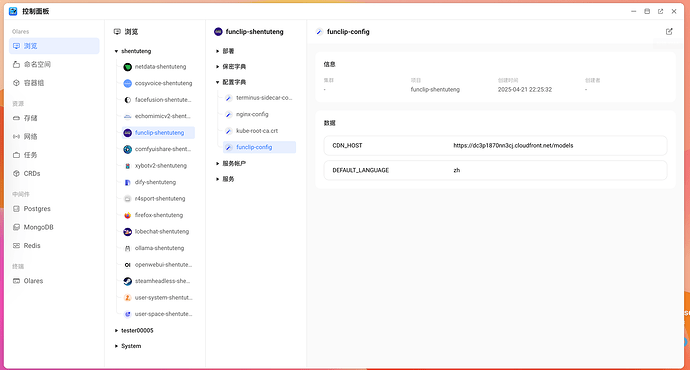Expand the tester00005 tree node
Screen dimensions: 690x370
click(116, 330)
